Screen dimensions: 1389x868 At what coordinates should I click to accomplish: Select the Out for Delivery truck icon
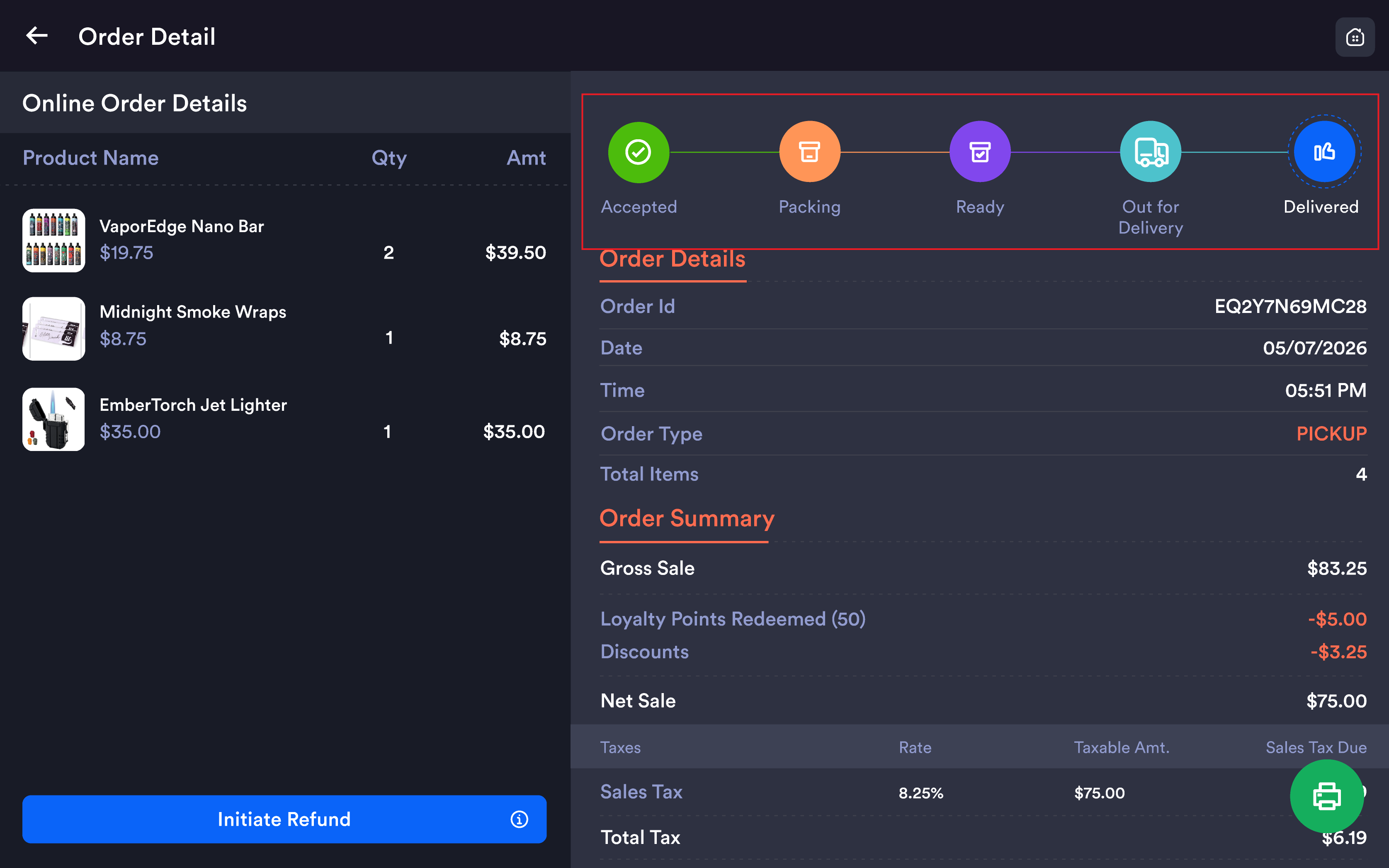(x=1150, y=152)
